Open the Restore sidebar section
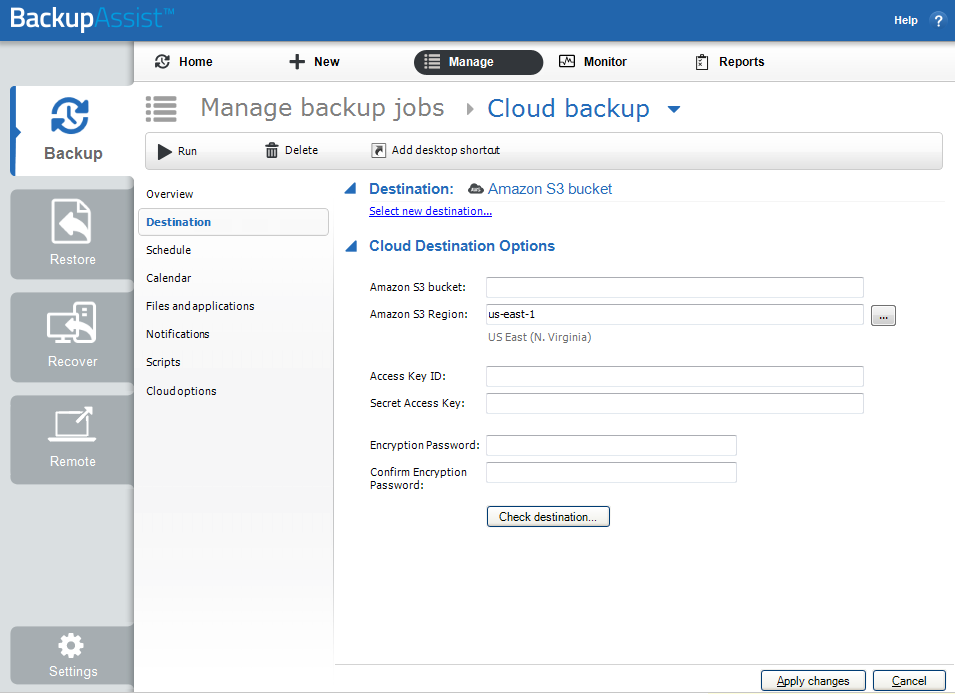 click(x=72, y=234)
